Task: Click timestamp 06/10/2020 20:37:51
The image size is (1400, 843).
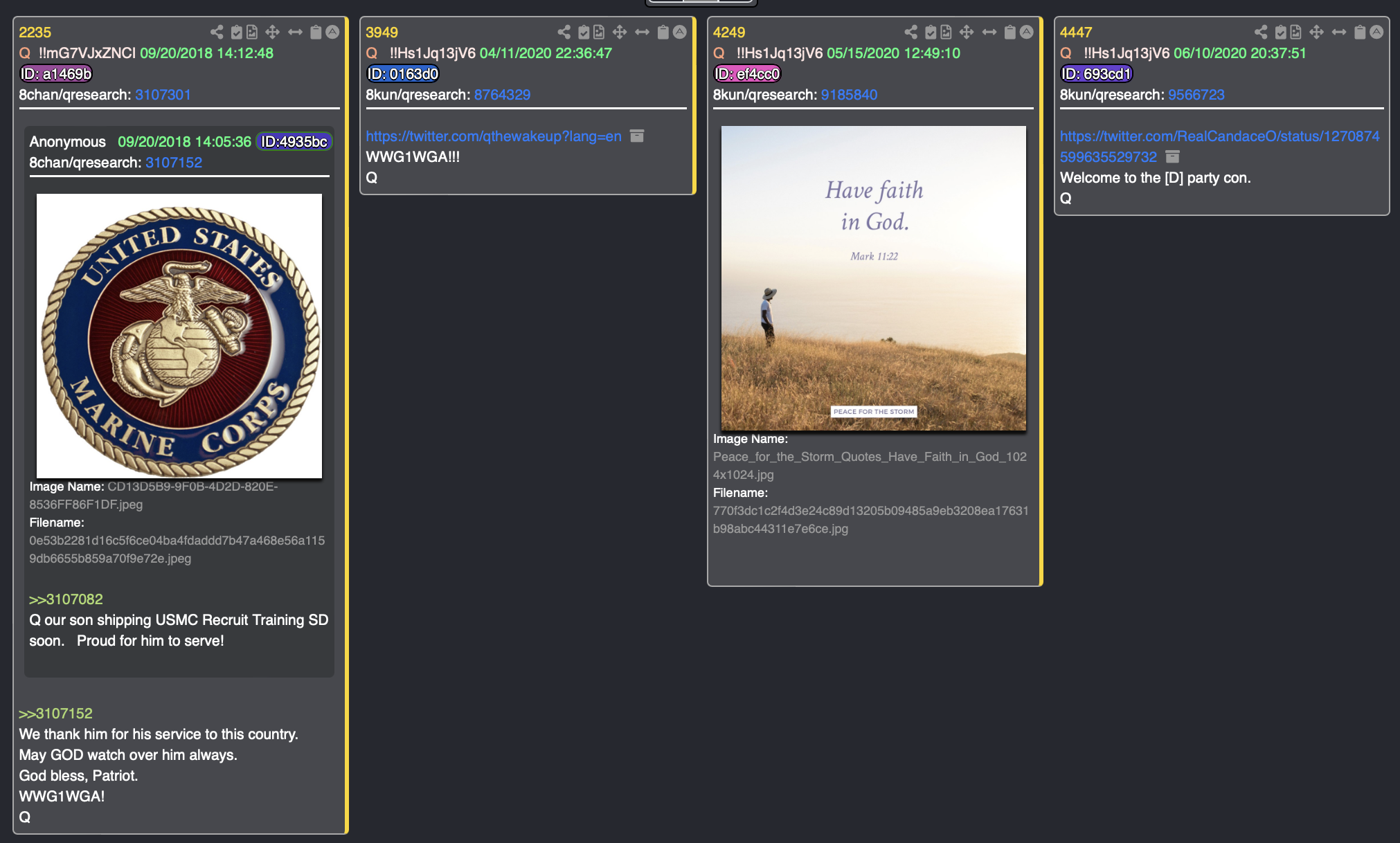Action: click(x=1240, y=53)
